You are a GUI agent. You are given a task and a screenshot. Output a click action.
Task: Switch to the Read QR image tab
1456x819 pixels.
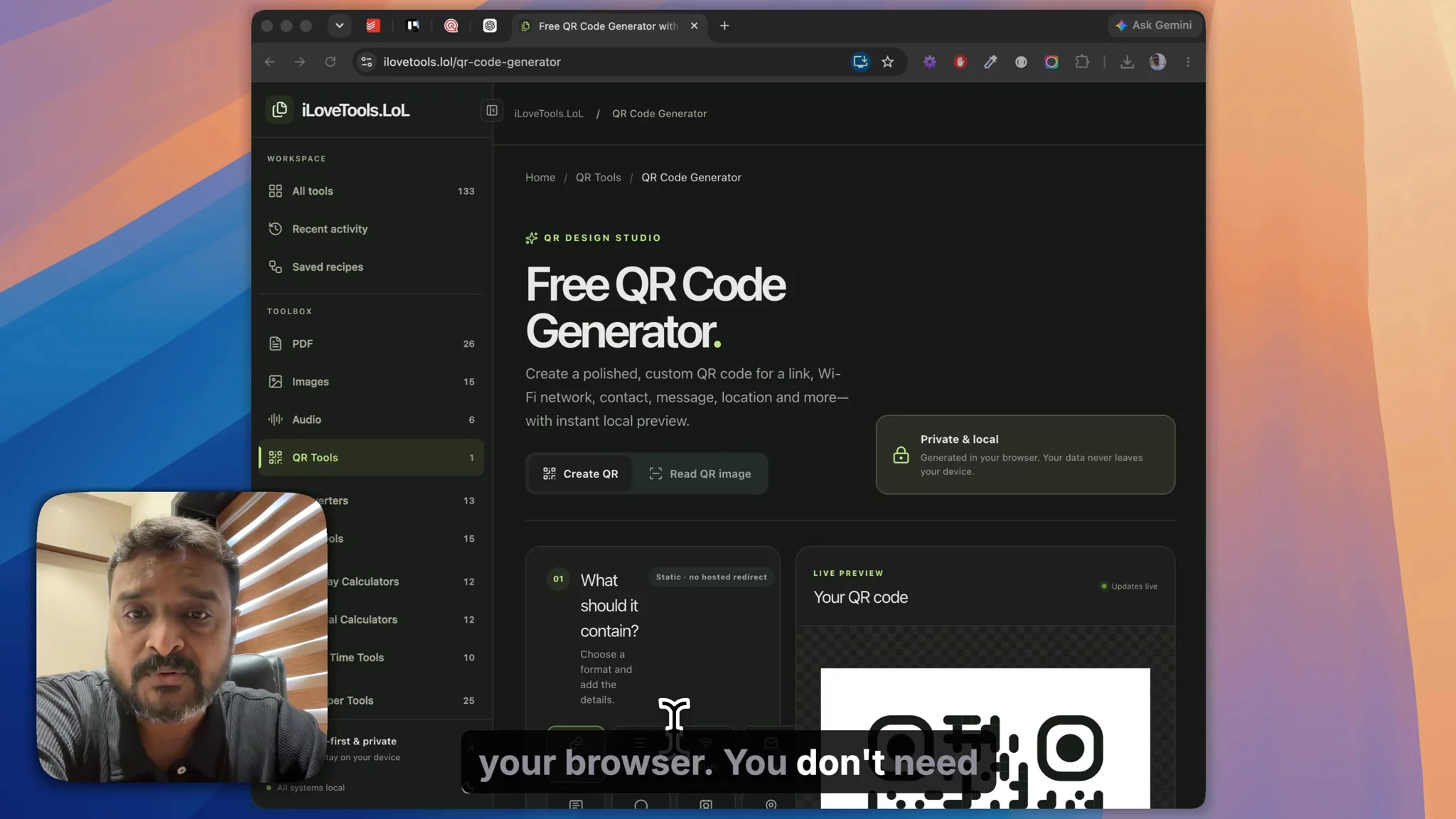click(700, 473)
